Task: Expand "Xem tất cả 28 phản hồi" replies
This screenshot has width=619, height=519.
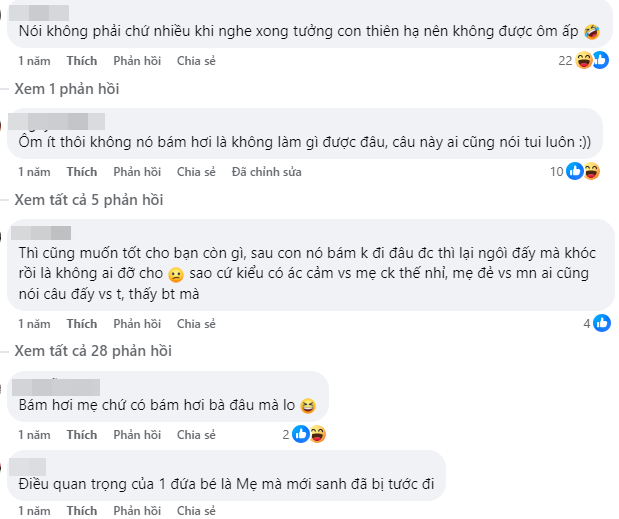Action: [x=93, y=351]
